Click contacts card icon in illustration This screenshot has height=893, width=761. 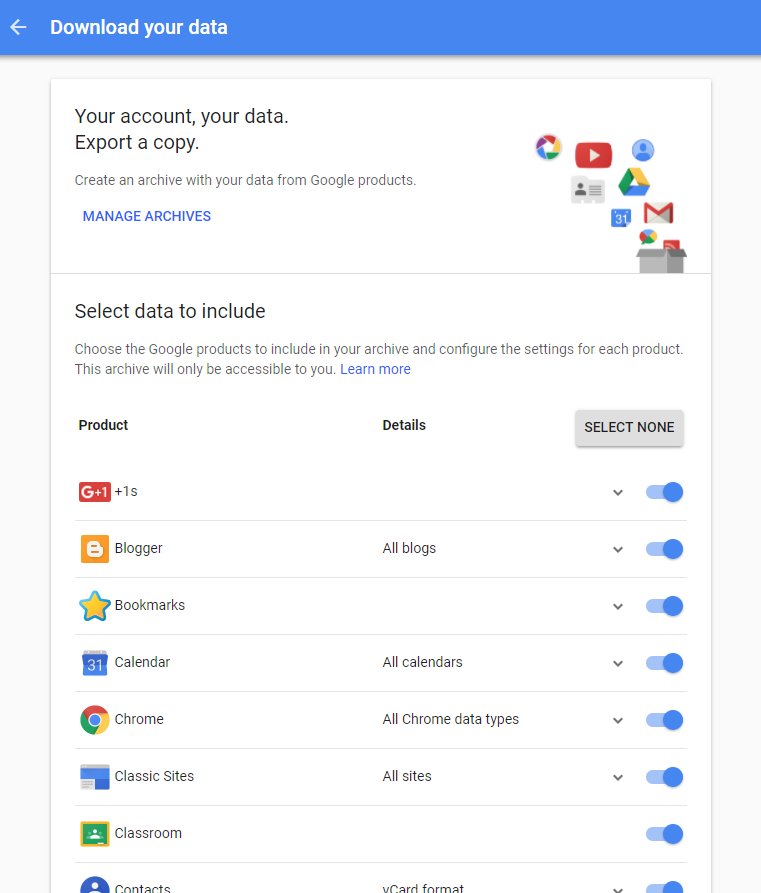pos(587,190)
